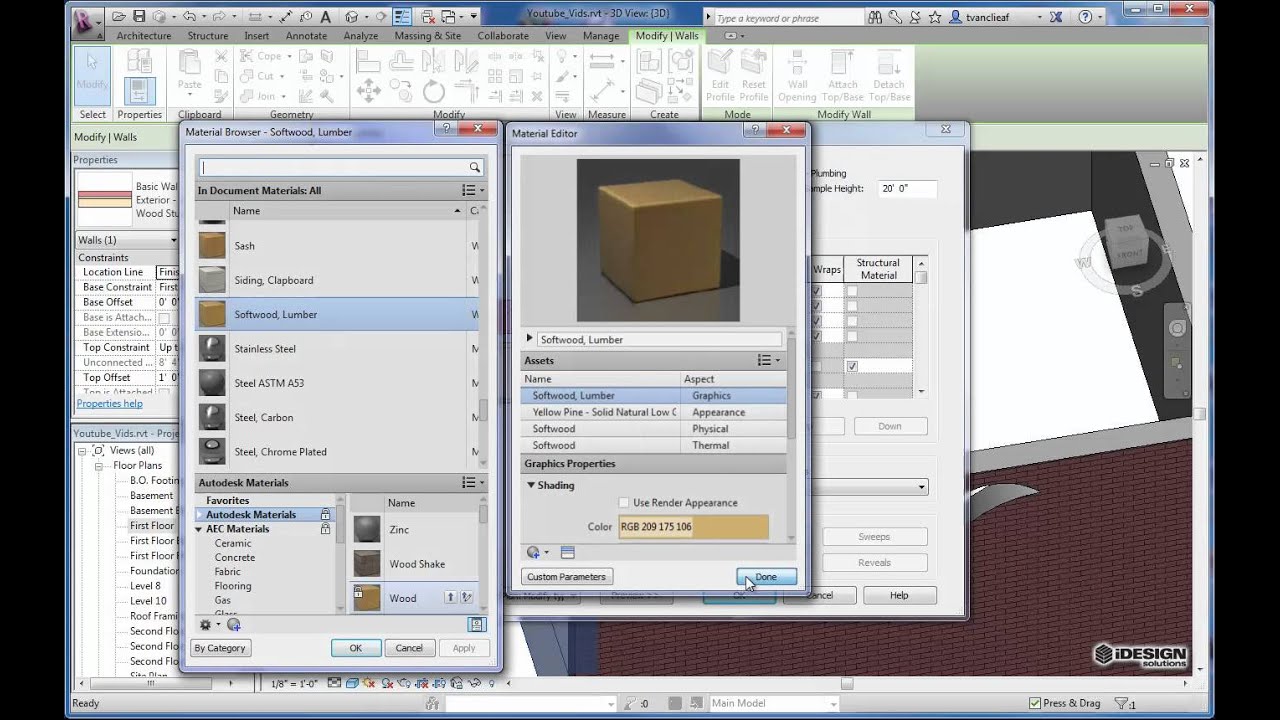Click the Wall Opening icon
The height and width of the screenshot is (720, 1280).
click(797, 75)
